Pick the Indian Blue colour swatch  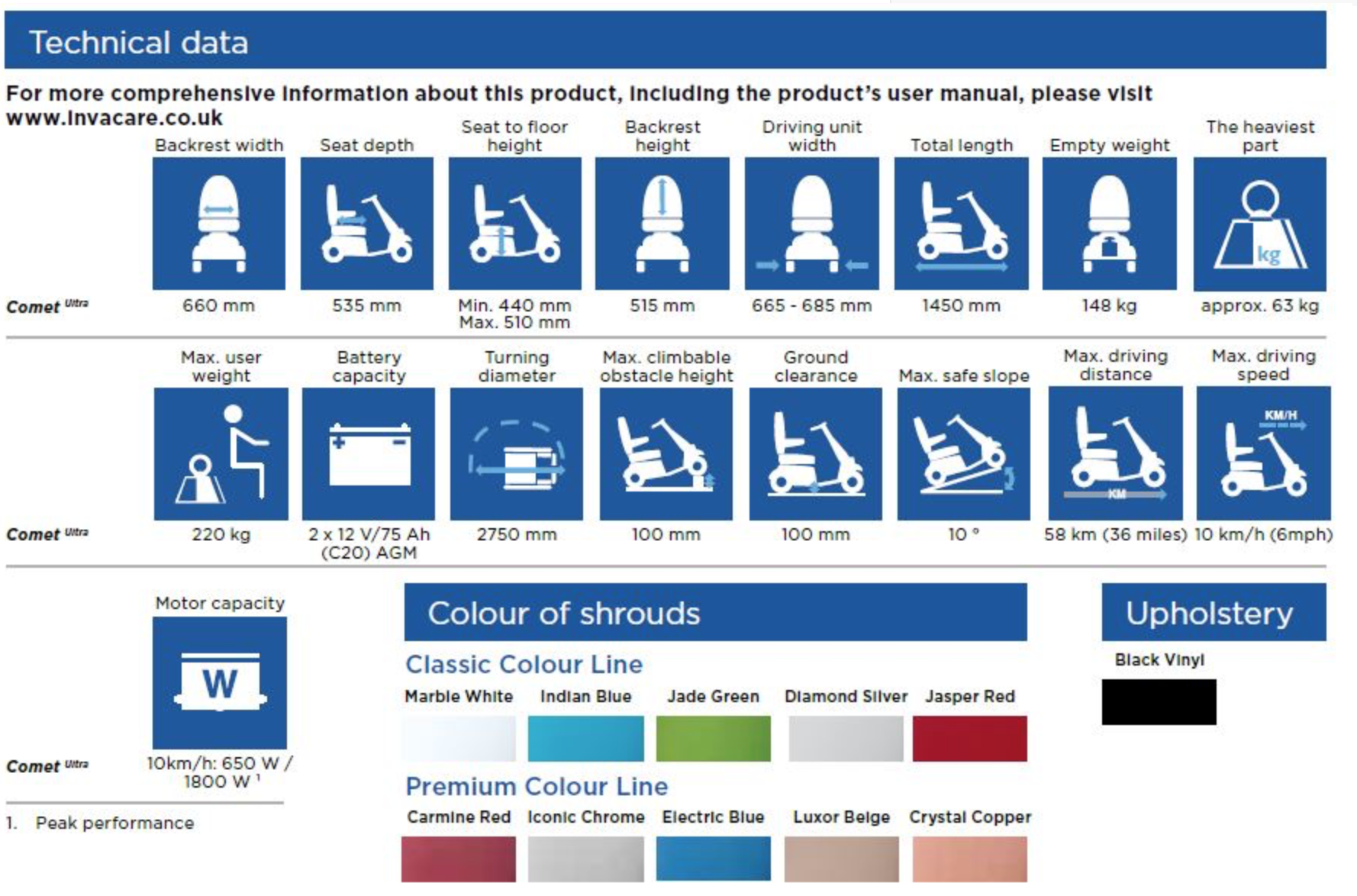coord(586,738)
